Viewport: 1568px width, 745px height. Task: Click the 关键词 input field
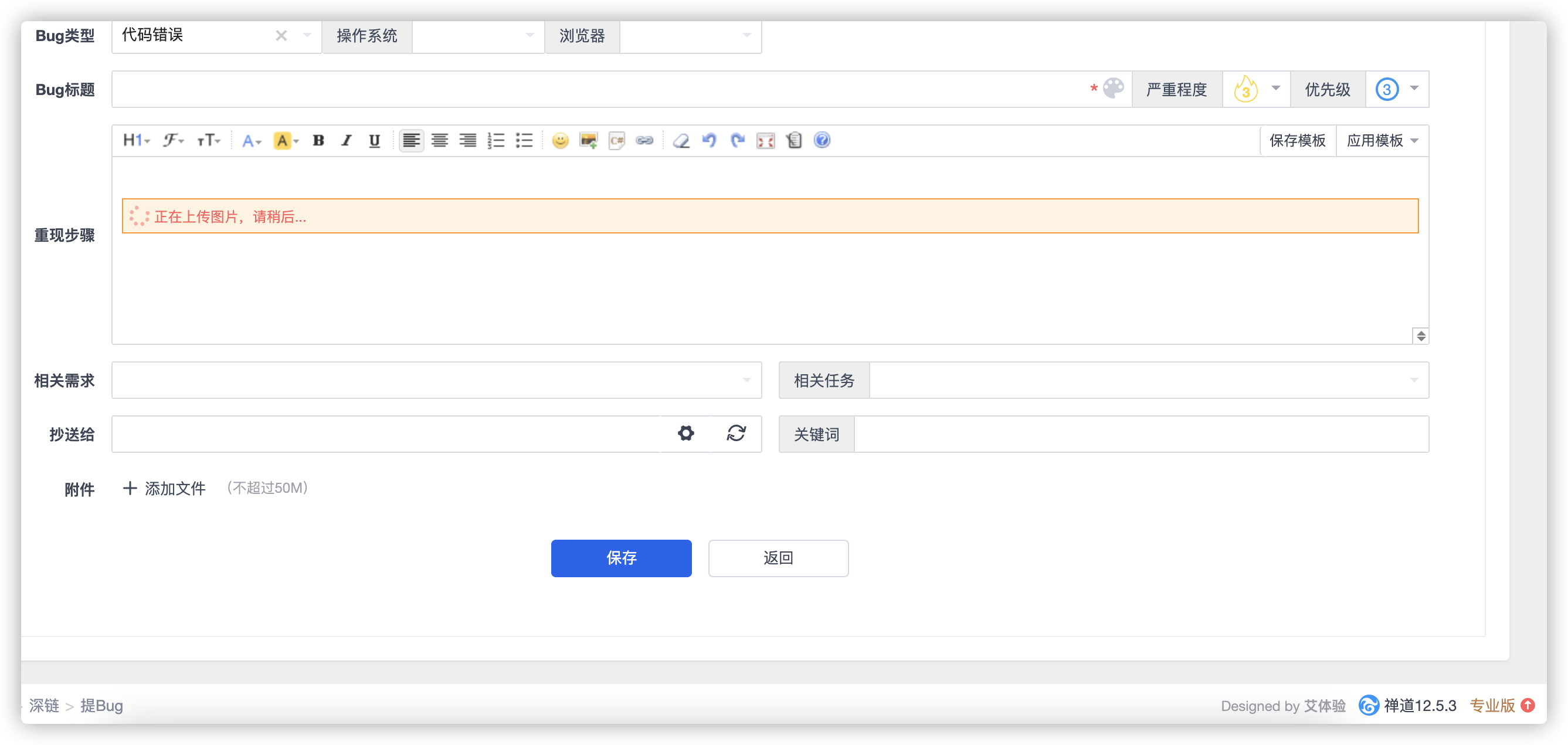[x=1141, y=434]
